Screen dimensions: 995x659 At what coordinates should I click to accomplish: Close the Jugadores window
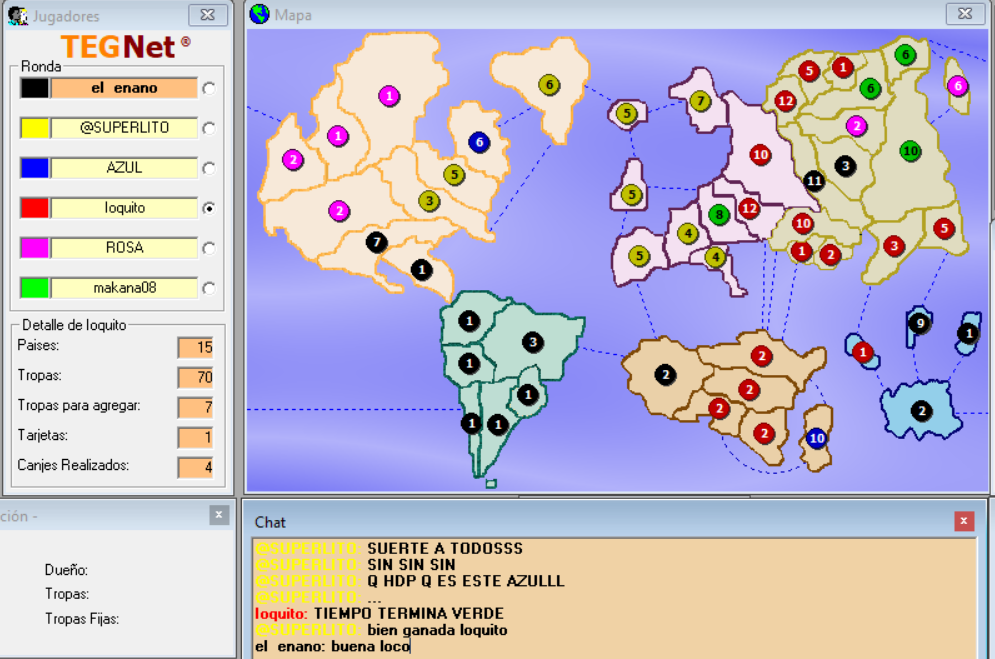[206, 14]
